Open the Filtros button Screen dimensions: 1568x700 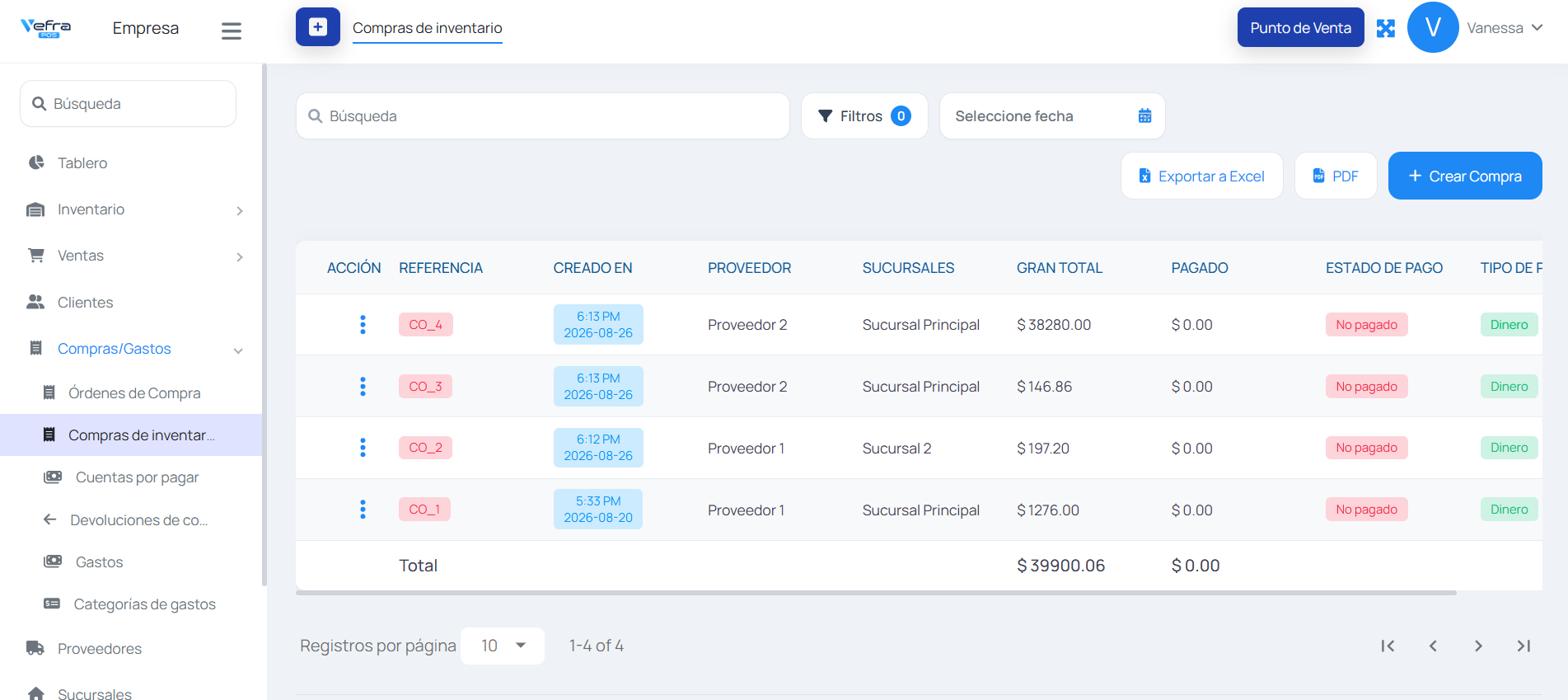click(864, 116)
